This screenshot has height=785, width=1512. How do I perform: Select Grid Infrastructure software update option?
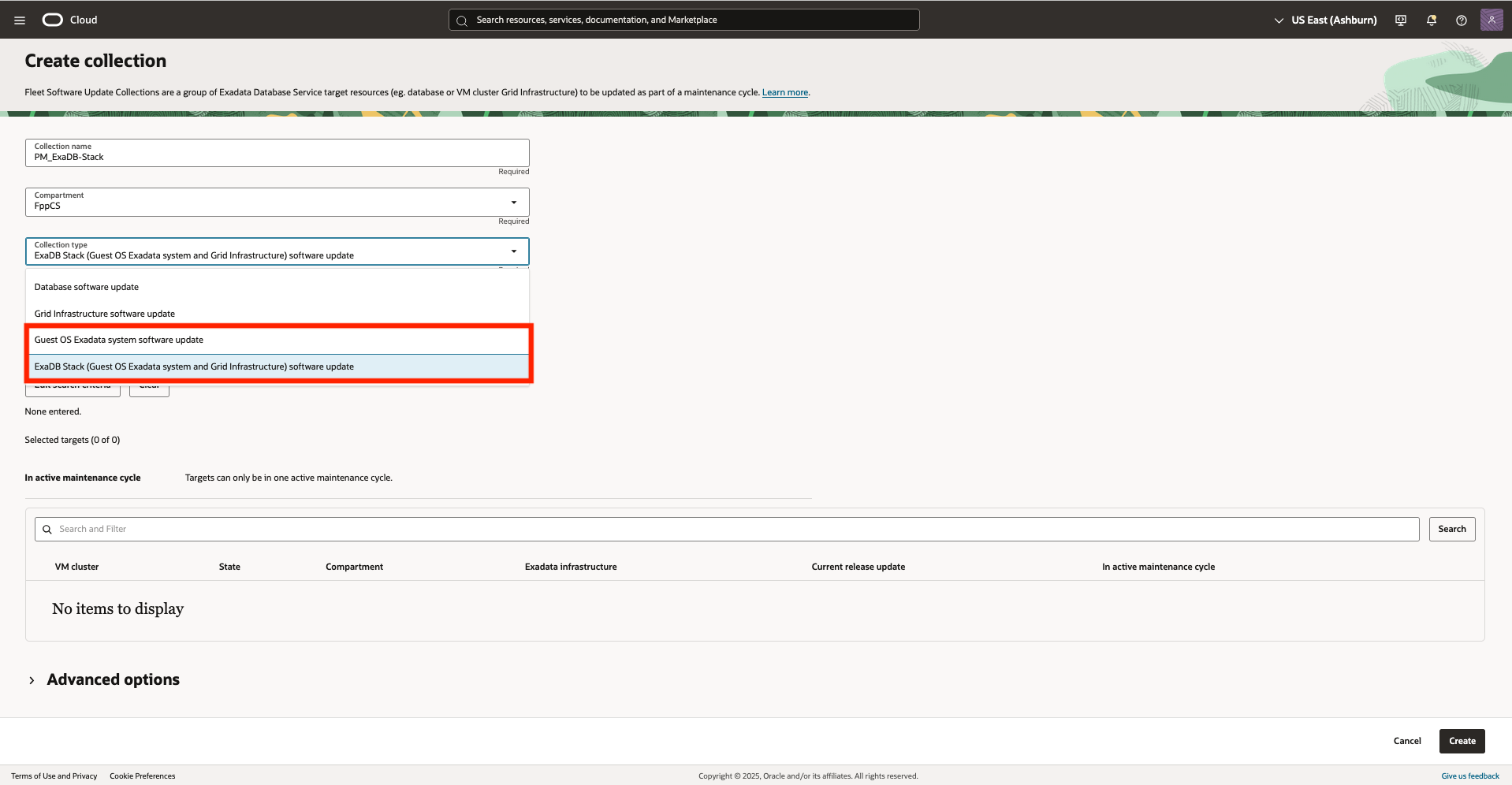pos(277,314)
